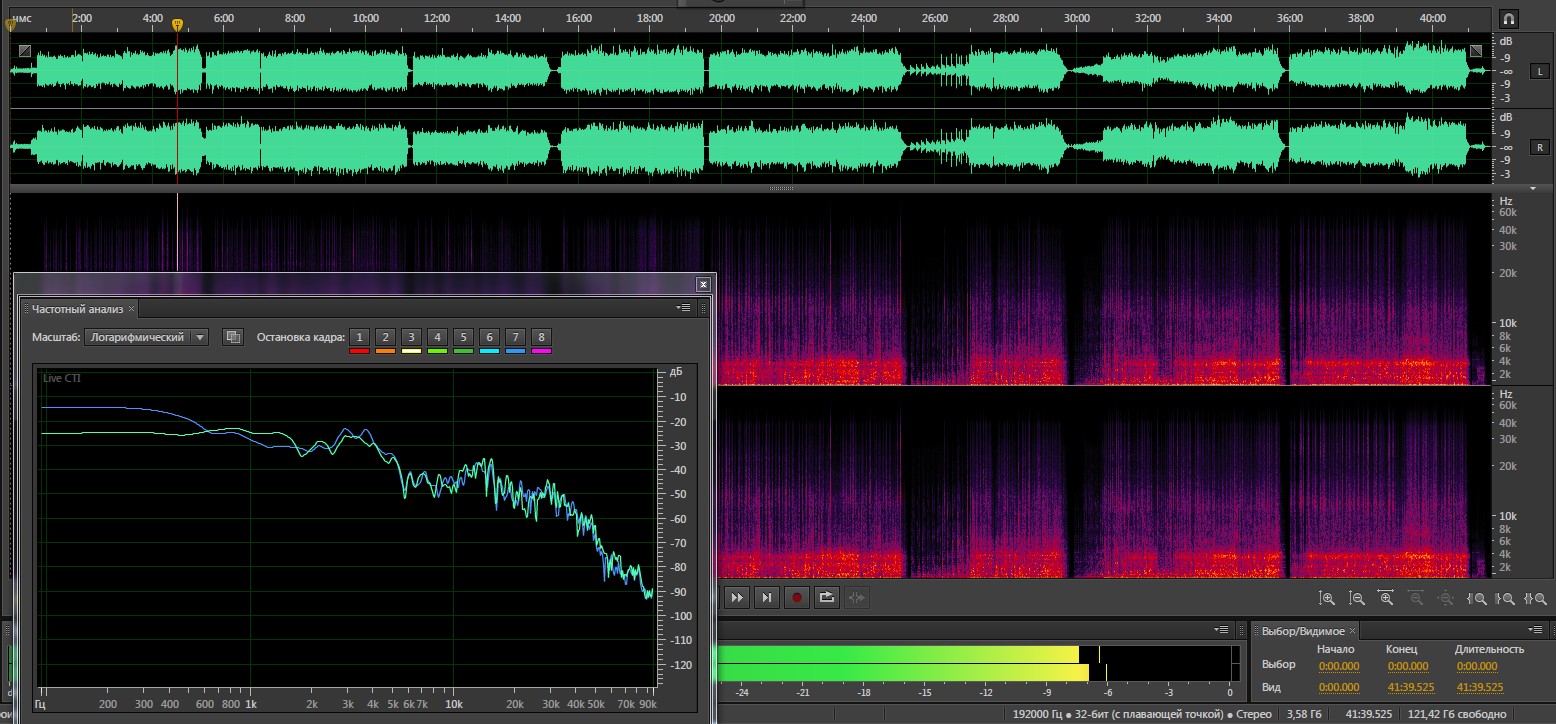This screenshot has width=1556, height=724.
Task: Zoom in amplitude icon
Action: tap(1327, 598)
